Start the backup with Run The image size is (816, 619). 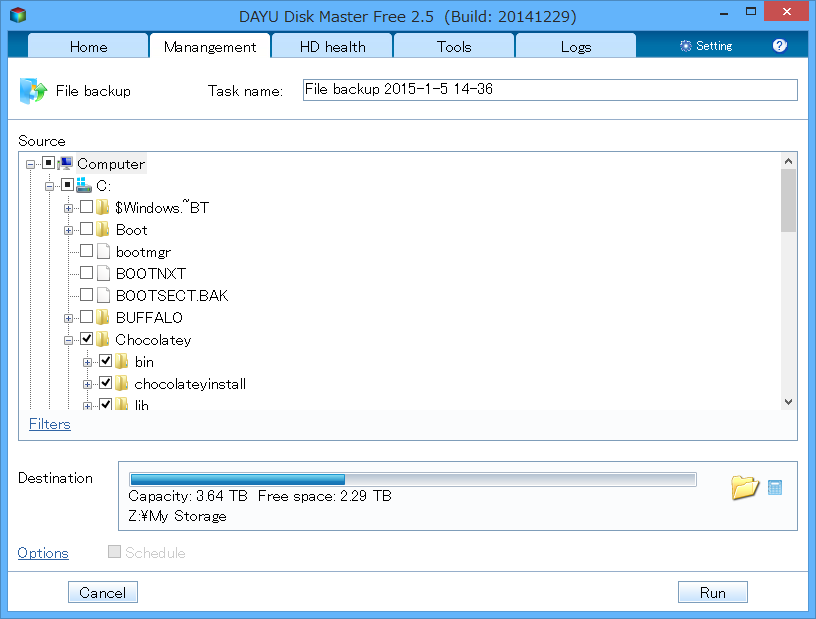tap(712, 592)
